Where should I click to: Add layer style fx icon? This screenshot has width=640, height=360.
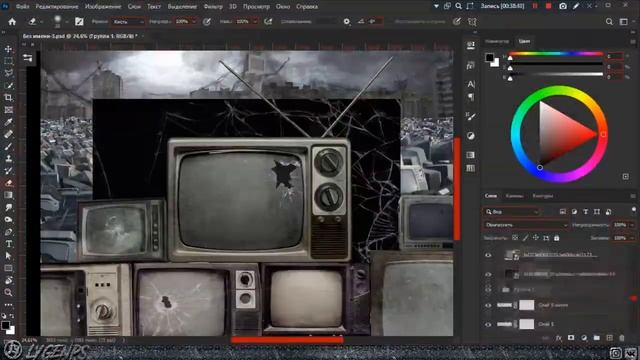click(x=558, y=338)
